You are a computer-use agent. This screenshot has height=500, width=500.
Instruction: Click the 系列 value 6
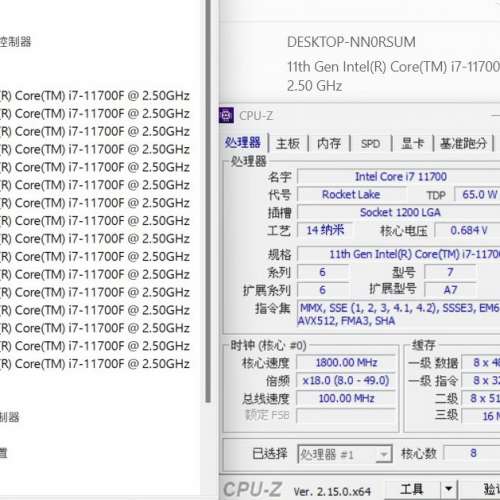[x=323, y=272]
